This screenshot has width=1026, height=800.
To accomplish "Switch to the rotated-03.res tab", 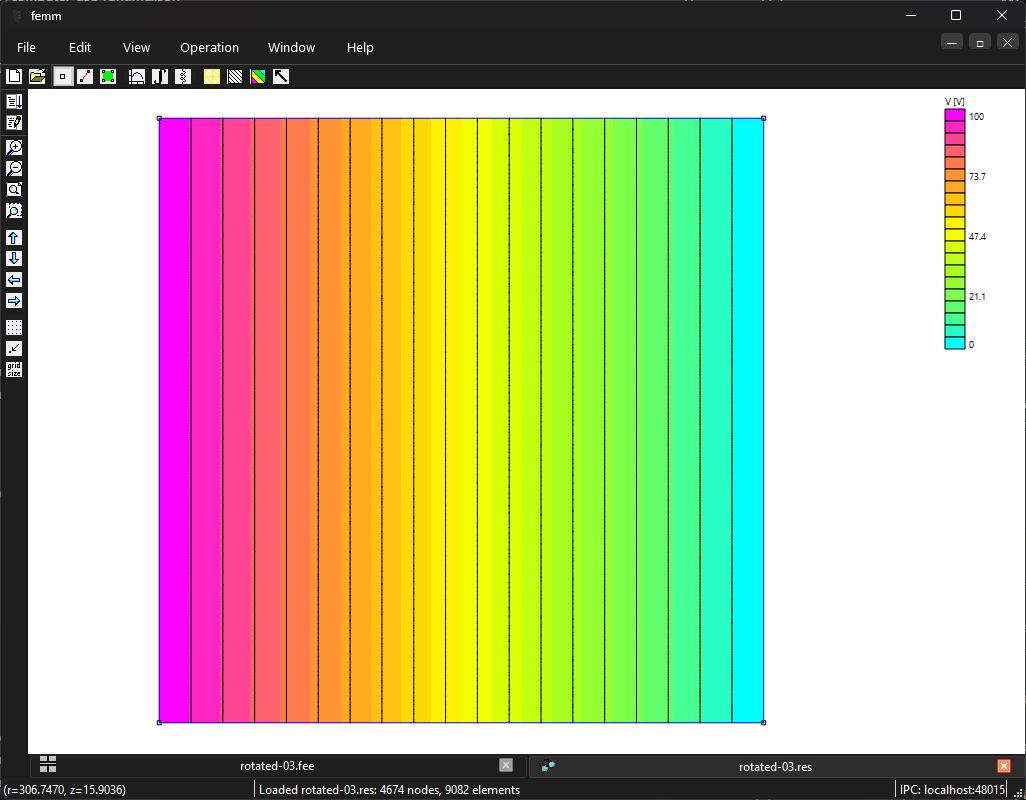I will 775,767.
